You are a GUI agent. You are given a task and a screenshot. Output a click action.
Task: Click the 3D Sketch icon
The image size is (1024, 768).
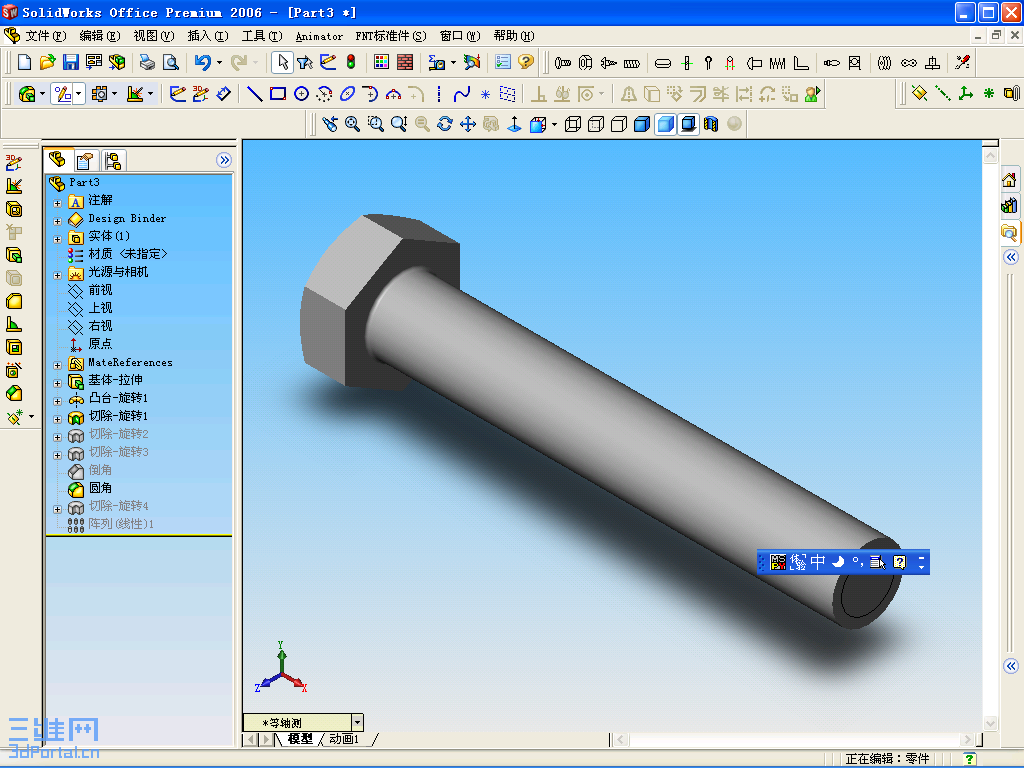pyautogui.click(x=200, y=94)
